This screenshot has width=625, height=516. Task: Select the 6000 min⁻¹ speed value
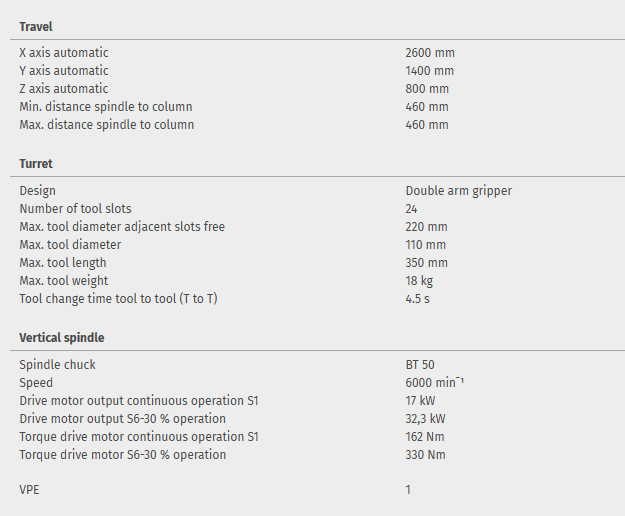click(x=435, y=383)
